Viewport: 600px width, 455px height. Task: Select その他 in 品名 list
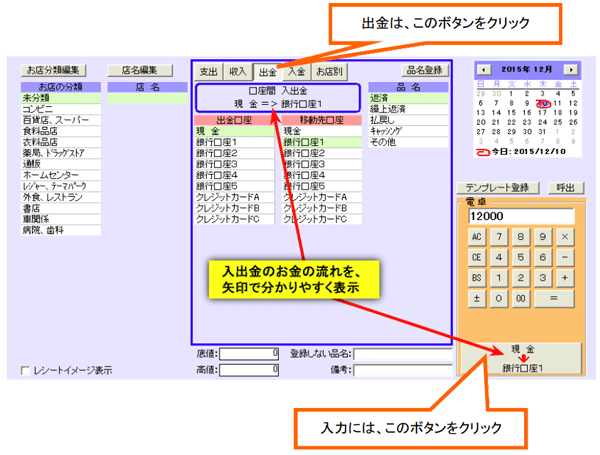pyautogui.click(x=408, y=142)
